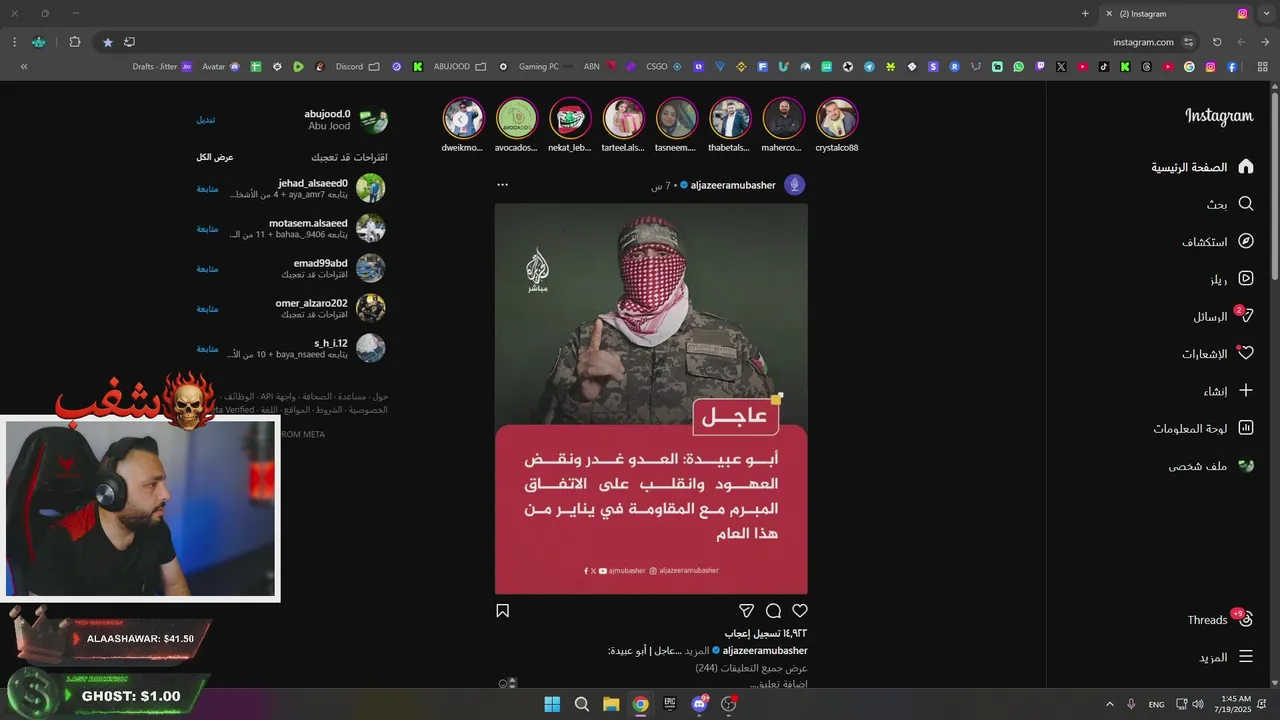Open the Discord bookmarks folder
Image resolution: width=1280 pixels, height=720 pixels.
click(x=358, y=67)
